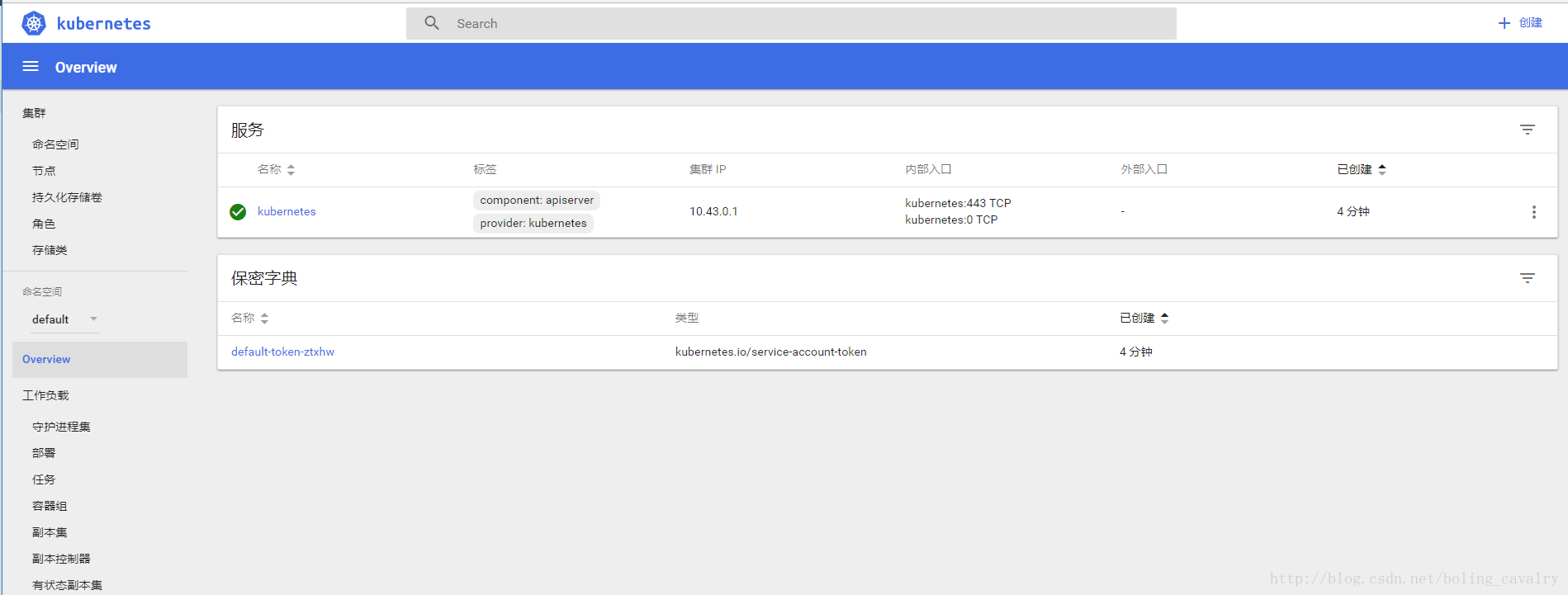Go to 副本集 in sidebar

(50, 532)
